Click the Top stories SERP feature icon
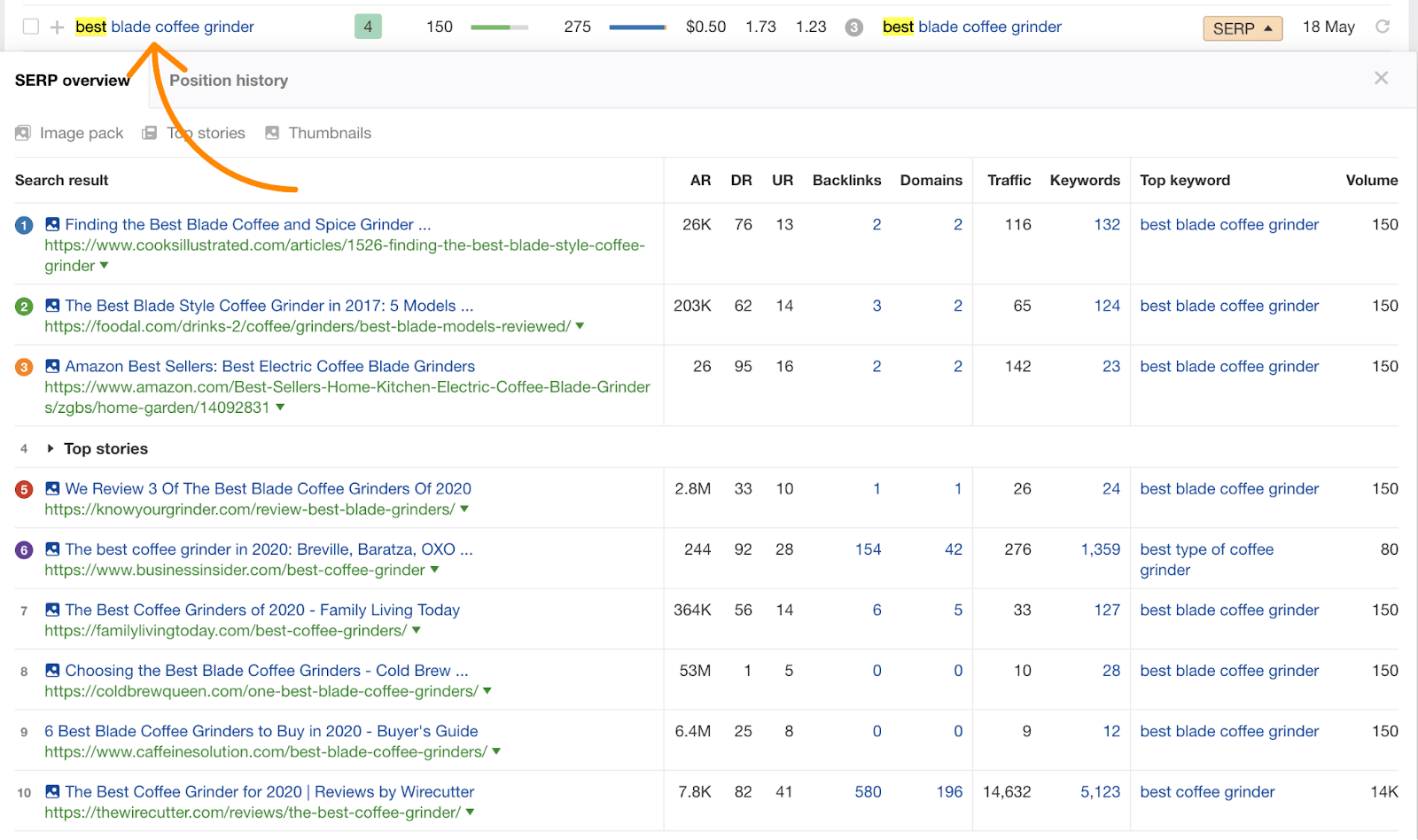This screenshot has width=1418, height=840. click(x=149, y=132)
